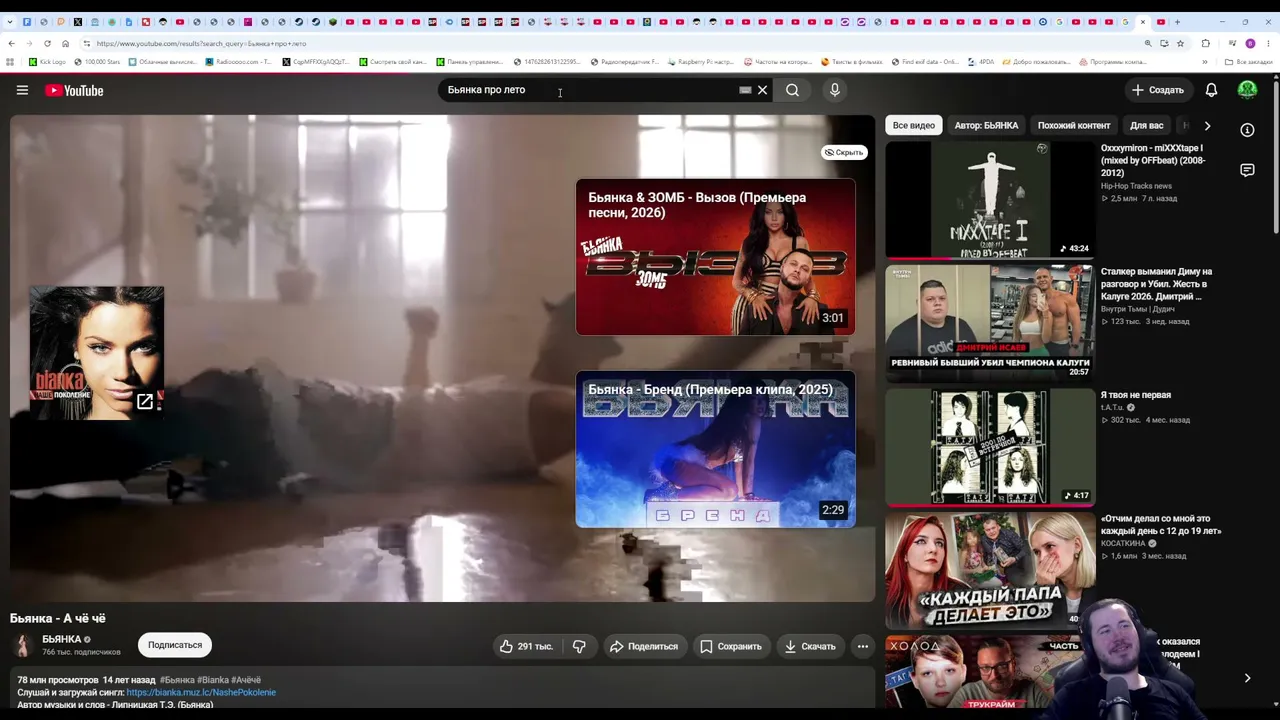Reload the current page
Viewport: 1280px width, 720px height.
pos(47,43)
